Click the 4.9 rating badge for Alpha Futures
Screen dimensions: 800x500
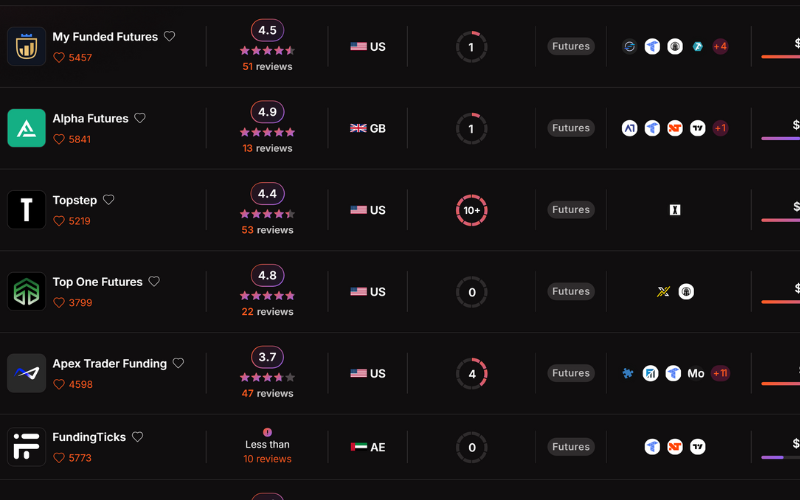pos(267,112)
